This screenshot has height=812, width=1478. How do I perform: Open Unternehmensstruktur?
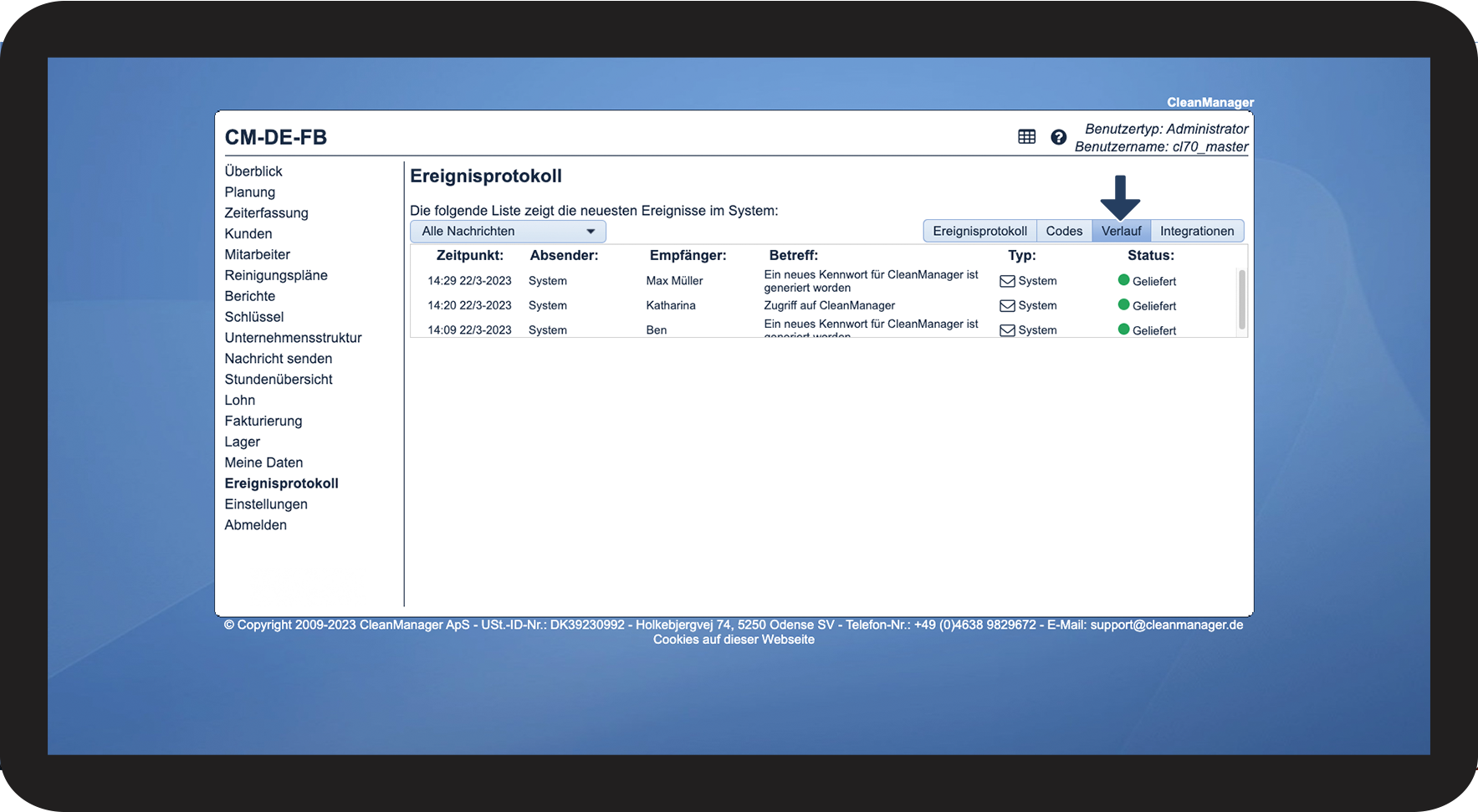click(293, 338)
